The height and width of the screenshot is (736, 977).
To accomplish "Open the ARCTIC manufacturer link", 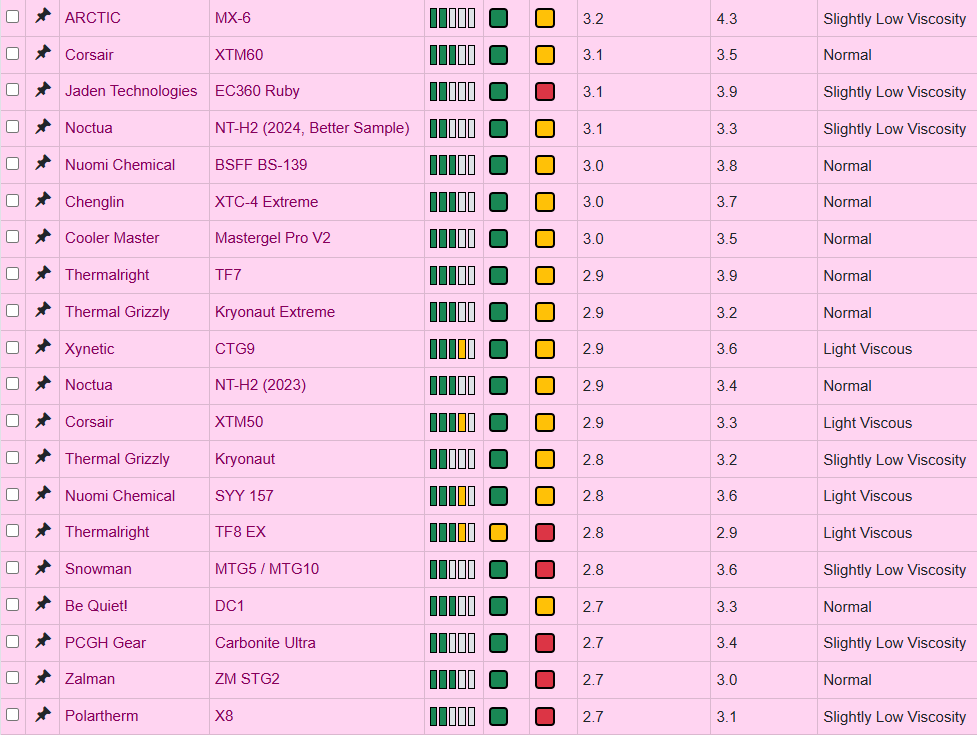I will [93, 17].
